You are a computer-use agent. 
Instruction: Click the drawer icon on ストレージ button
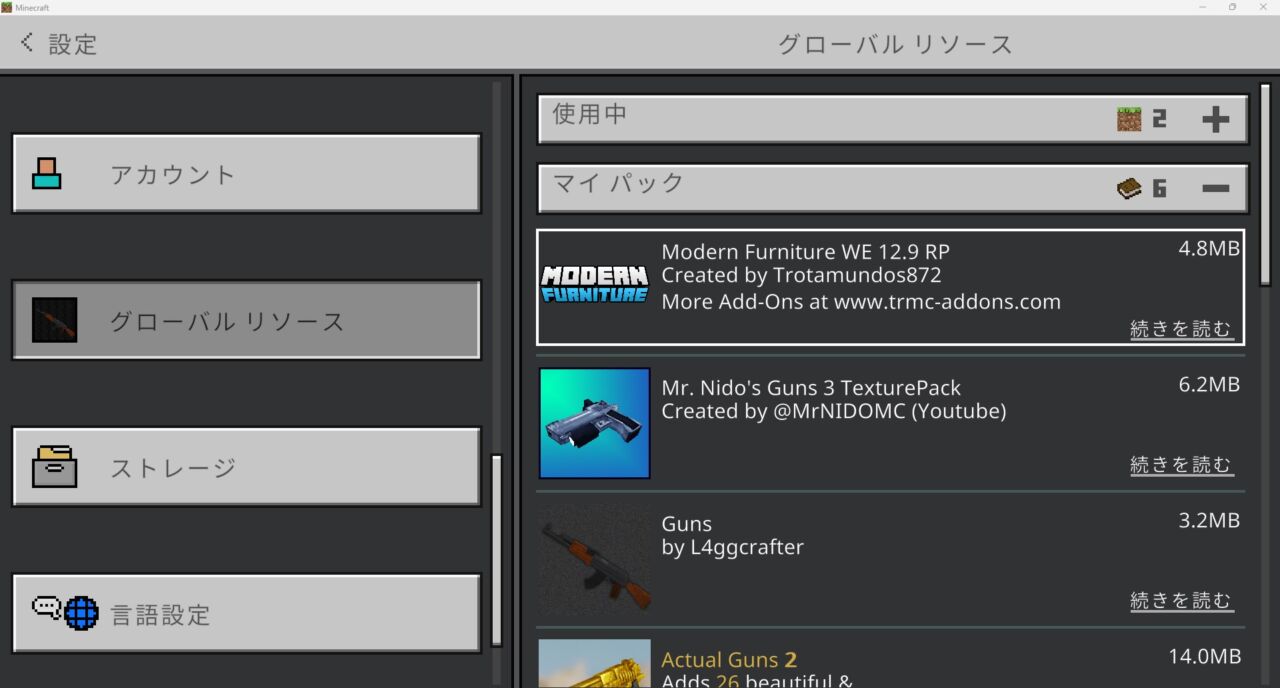click(x=55, y=467)
